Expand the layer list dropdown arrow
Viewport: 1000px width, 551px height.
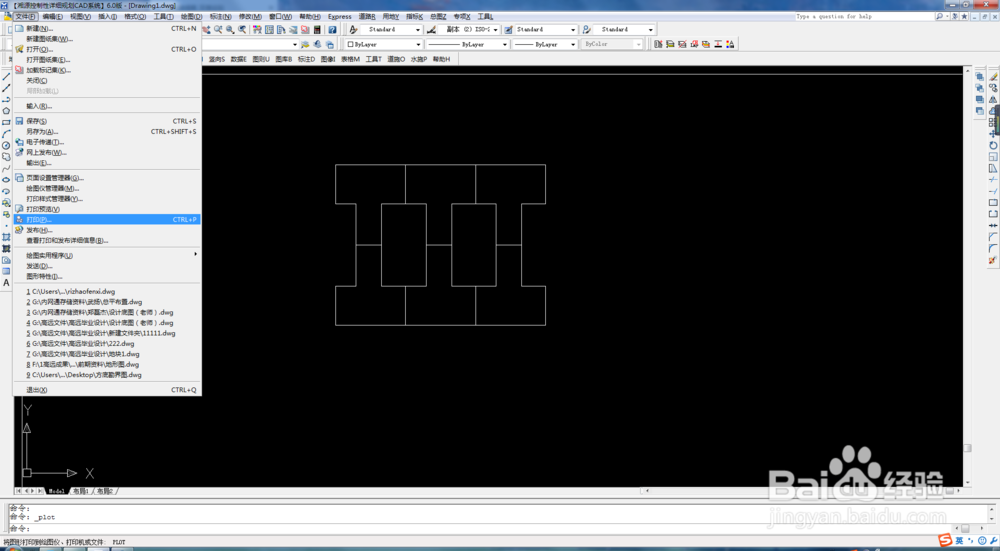point(295,45)
